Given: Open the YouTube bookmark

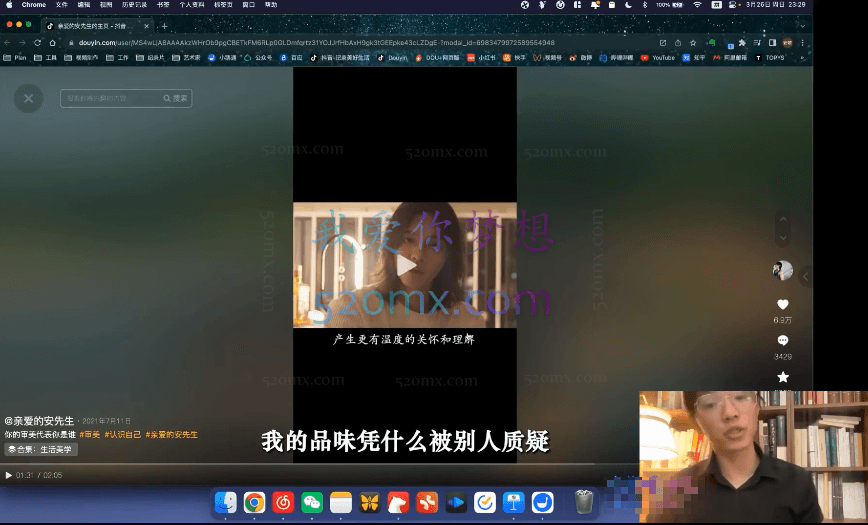Looking at the screenshot, I should tap(658, 58).
